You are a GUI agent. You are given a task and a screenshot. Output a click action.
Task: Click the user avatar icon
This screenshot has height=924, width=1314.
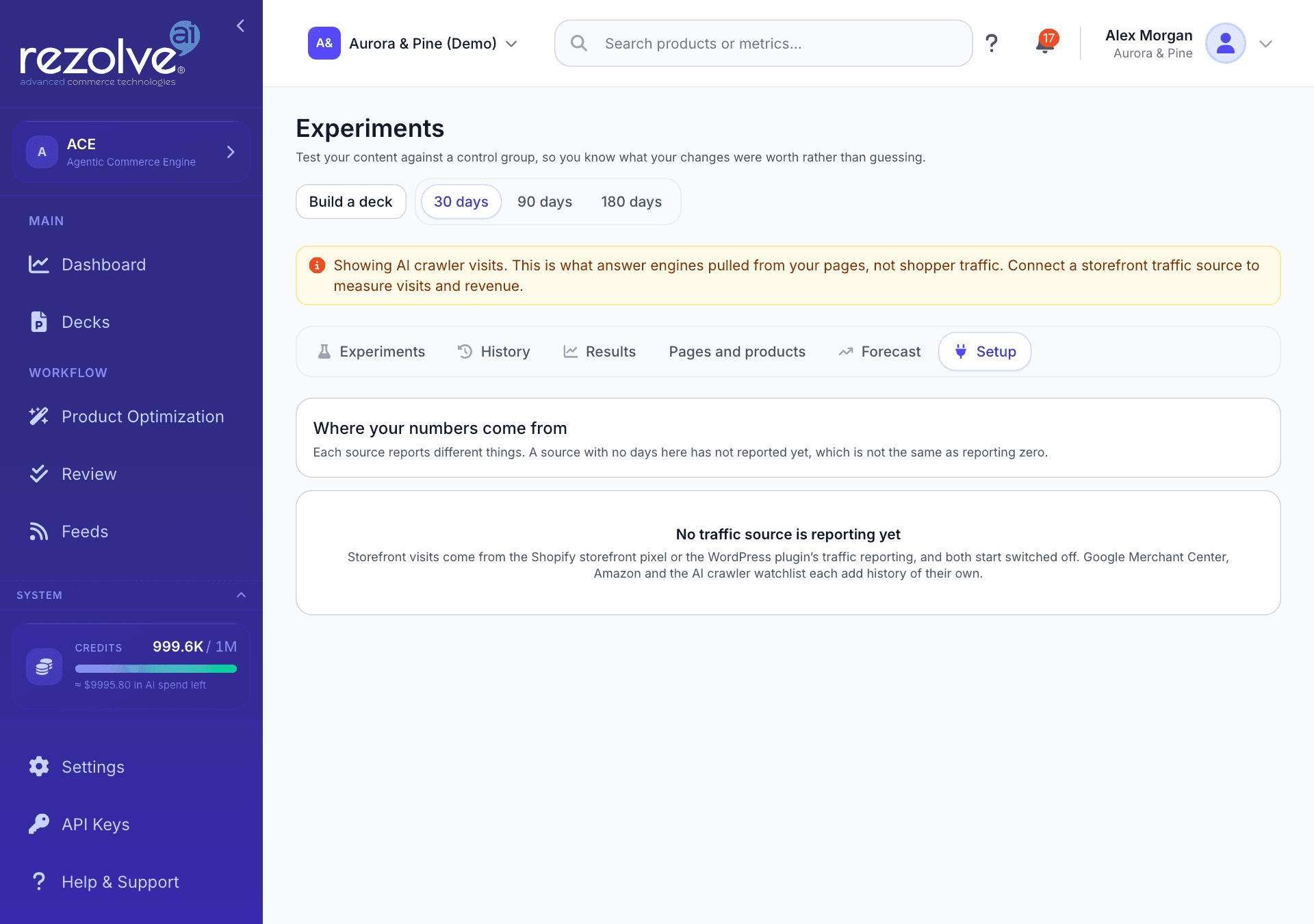click(1226, 43)
